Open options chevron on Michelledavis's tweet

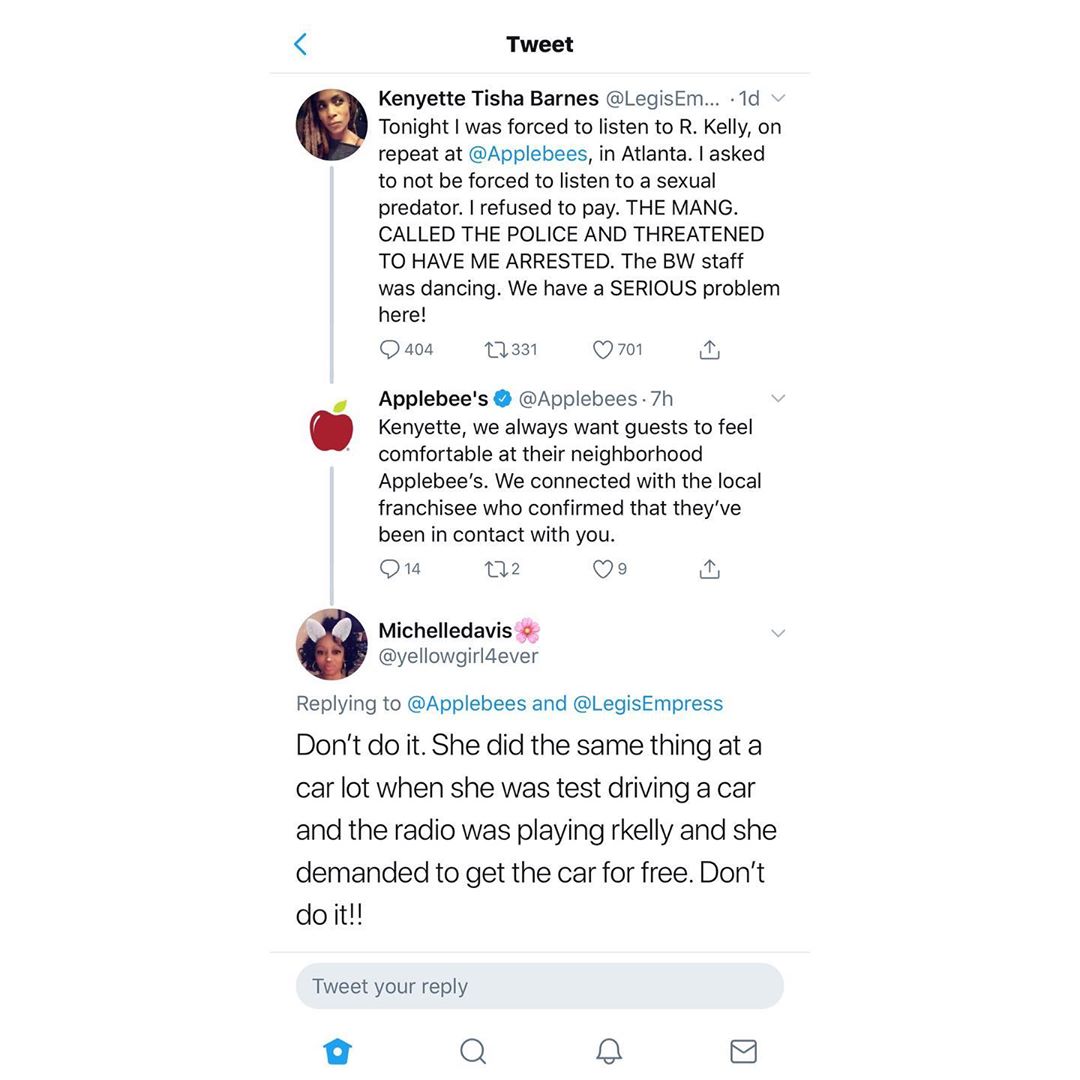[778, 633]
